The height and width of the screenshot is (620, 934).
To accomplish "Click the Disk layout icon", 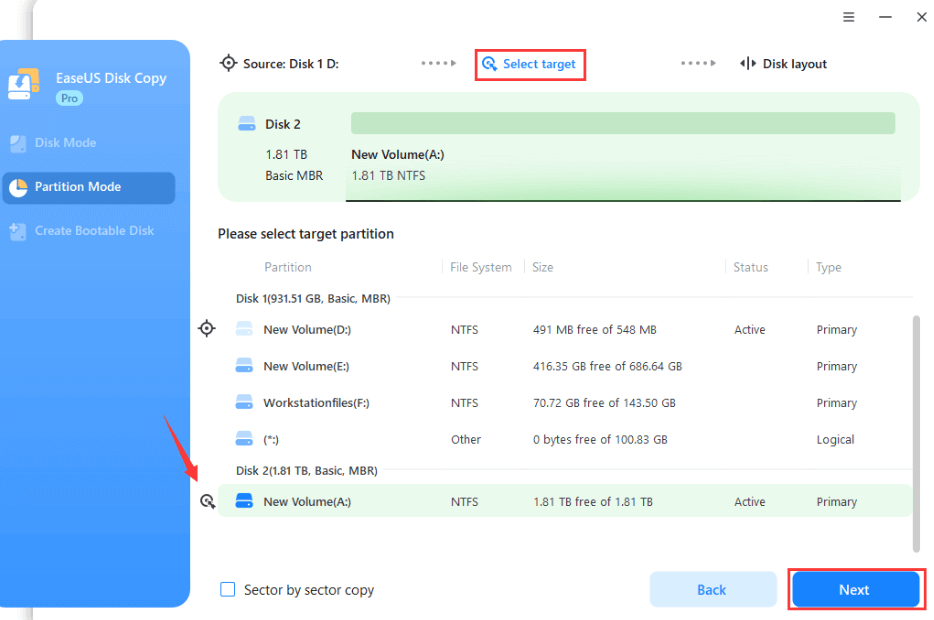I will click(x=748, y=64).
